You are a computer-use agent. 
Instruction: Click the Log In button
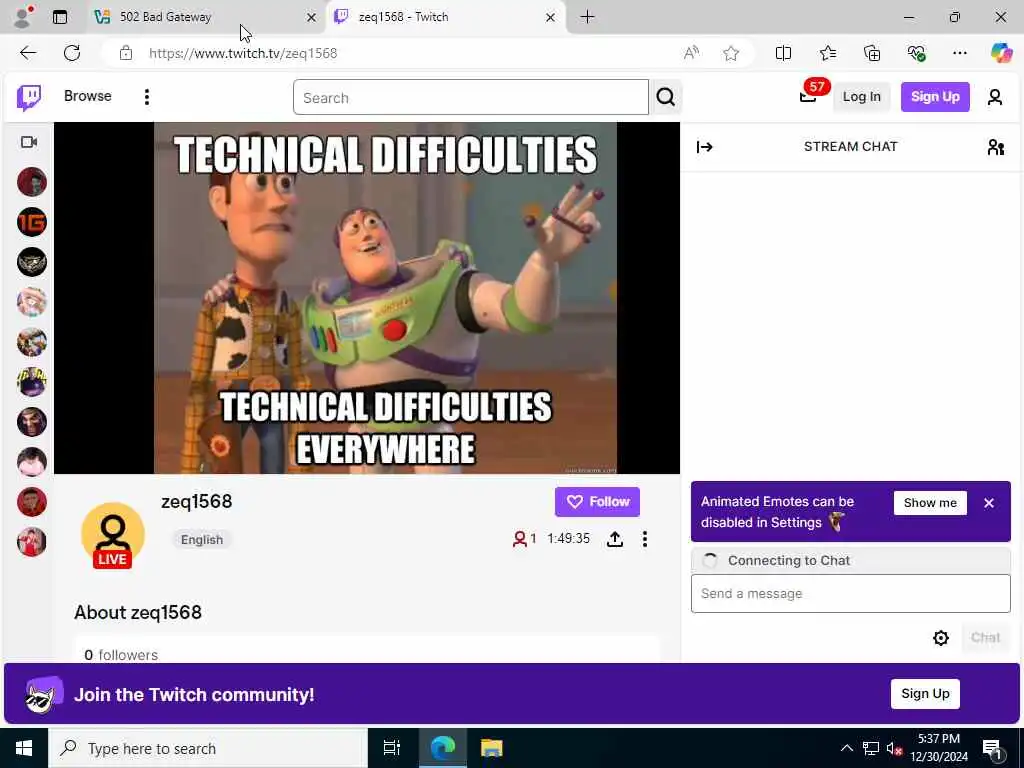point(861,97)
